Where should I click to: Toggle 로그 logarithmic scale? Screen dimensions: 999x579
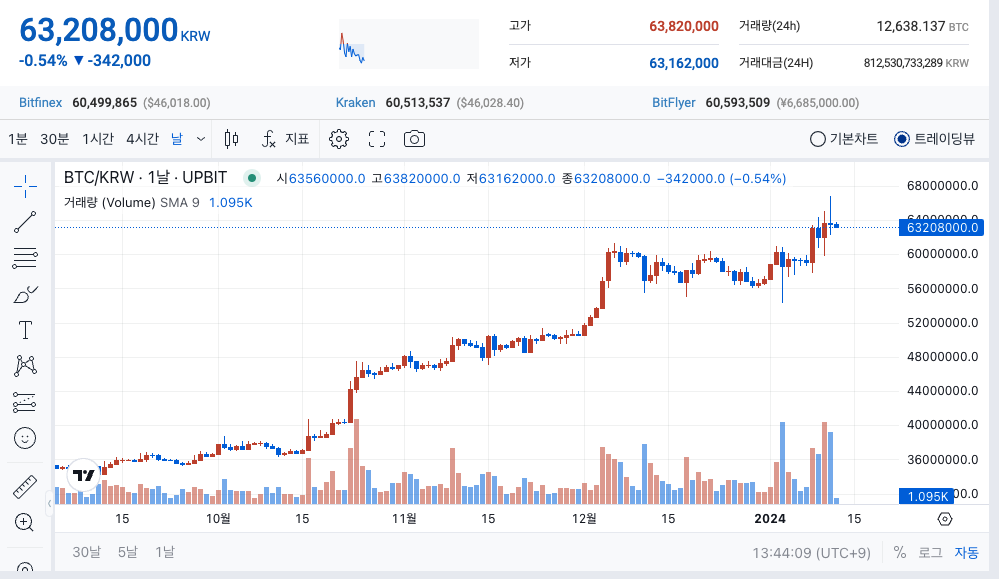click(x=930, y=552)
